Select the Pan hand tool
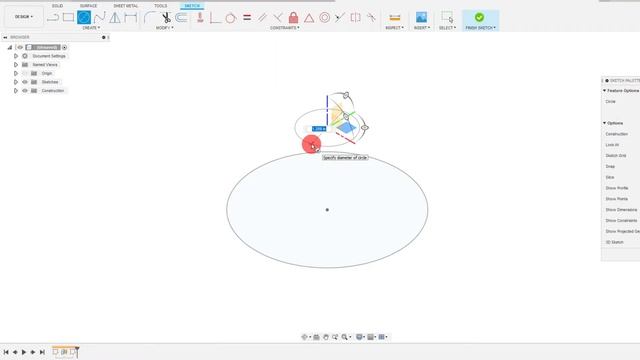 pyautogui.click(x=326, y=337)
